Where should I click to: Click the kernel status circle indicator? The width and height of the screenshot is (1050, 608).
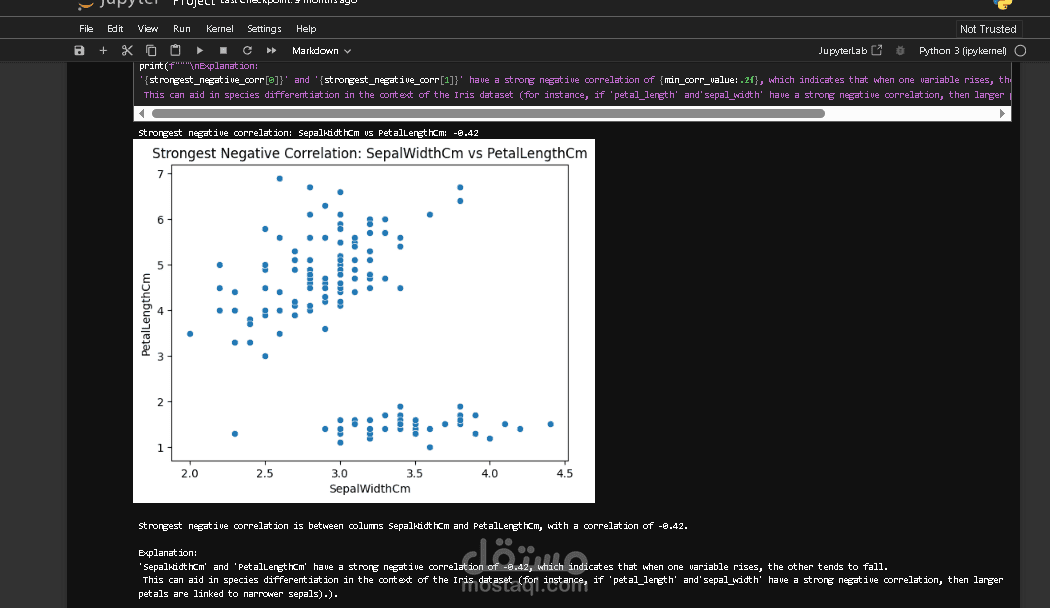(1021, 50)
